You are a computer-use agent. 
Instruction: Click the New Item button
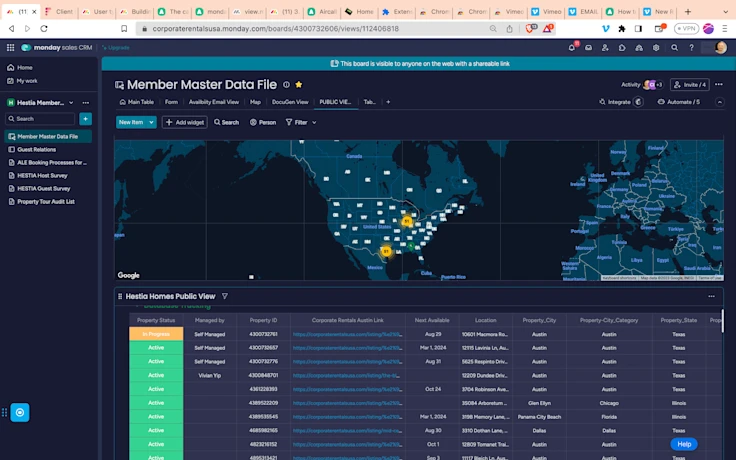tap(131, 122)
